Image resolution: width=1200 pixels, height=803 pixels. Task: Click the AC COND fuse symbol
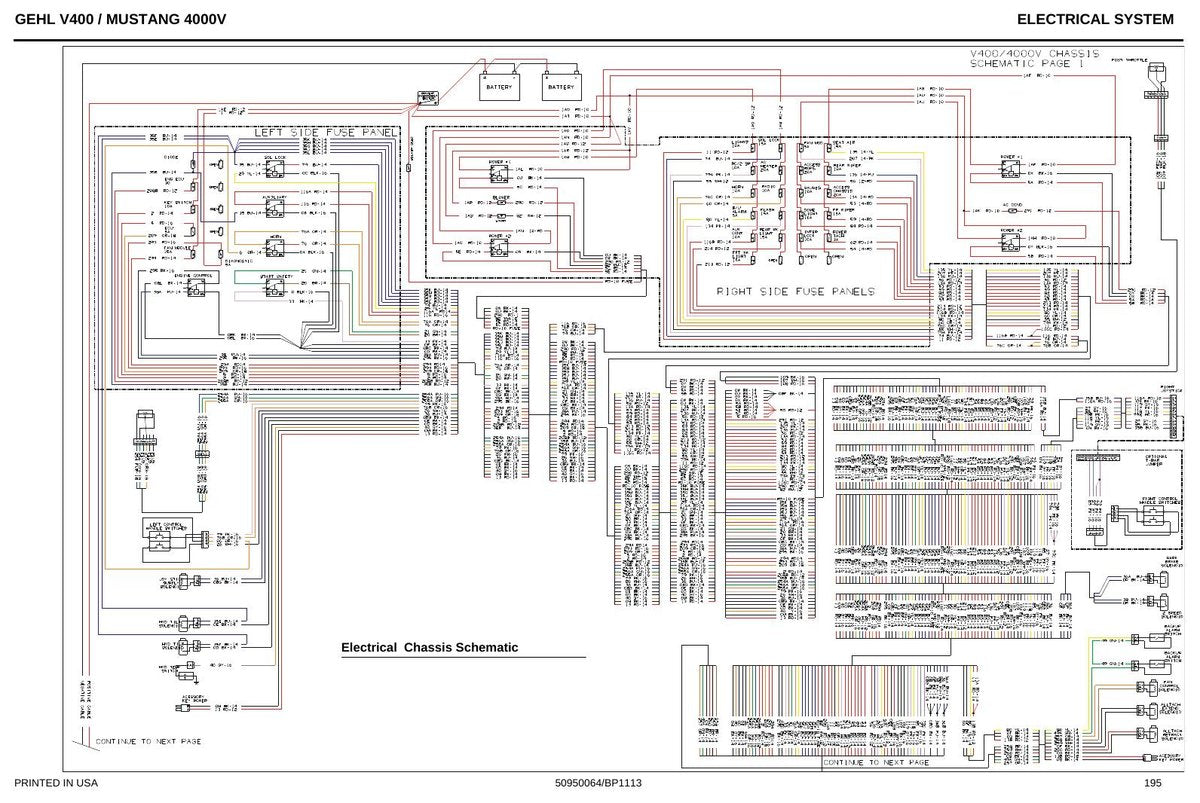[x=1013, y=211]
